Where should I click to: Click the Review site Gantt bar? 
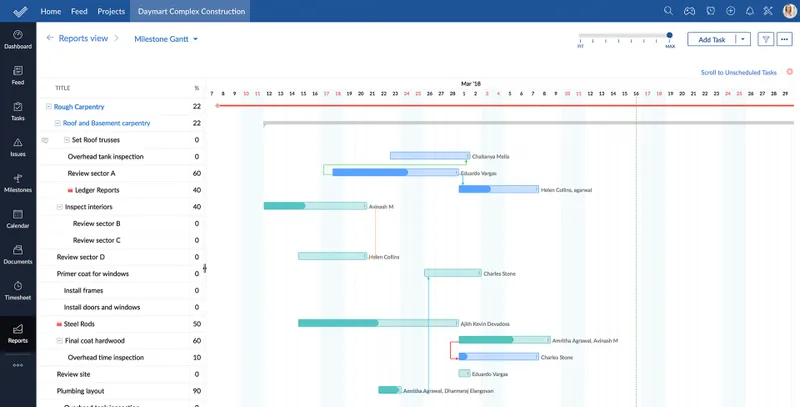(464, 373)
